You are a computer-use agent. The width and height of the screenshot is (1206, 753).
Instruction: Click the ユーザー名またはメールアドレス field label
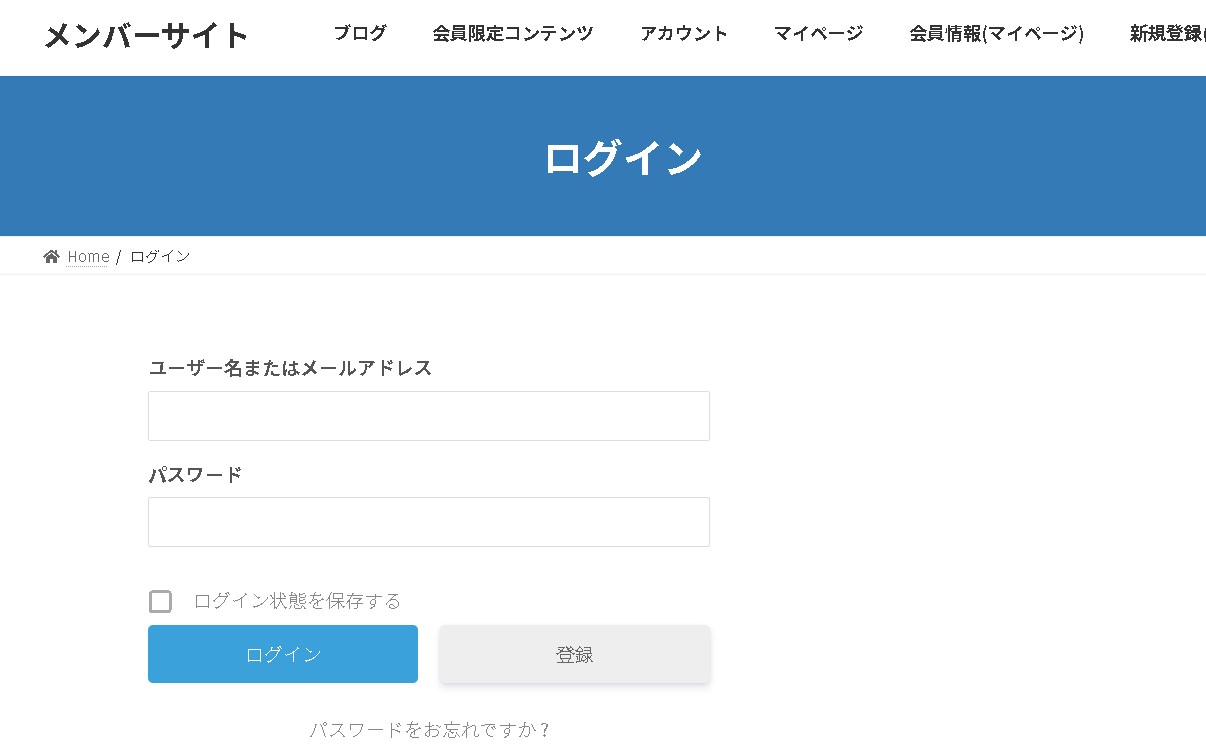pyautogui.click(x=290, y=368)
